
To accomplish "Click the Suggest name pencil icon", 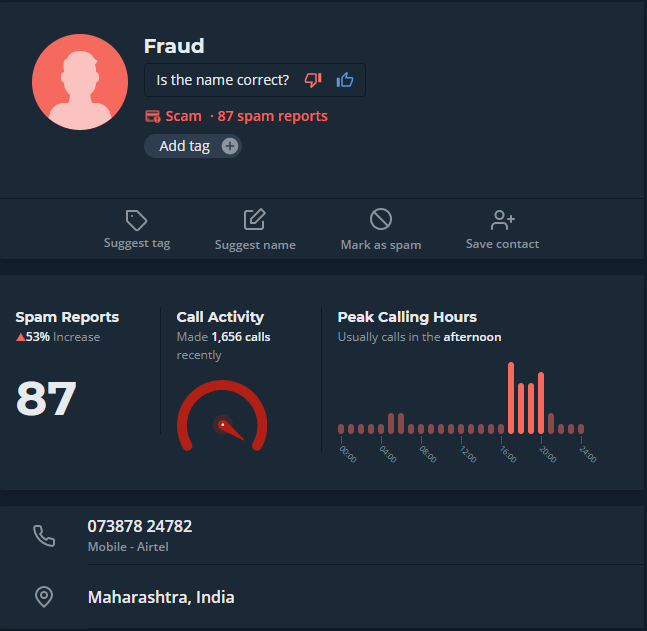I will pos(255,220).
